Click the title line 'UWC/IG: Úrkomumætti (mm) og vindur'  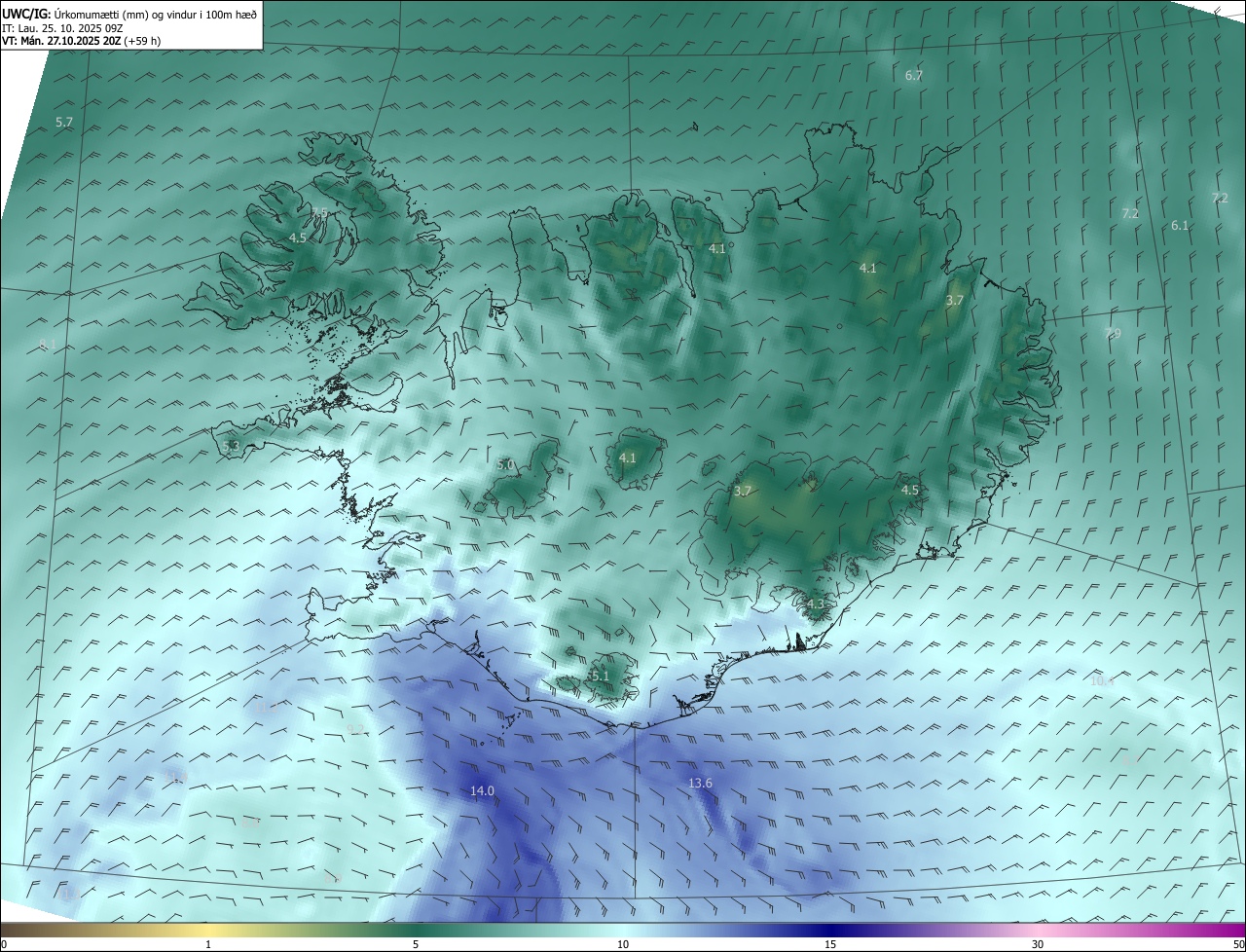pos(129,13)
